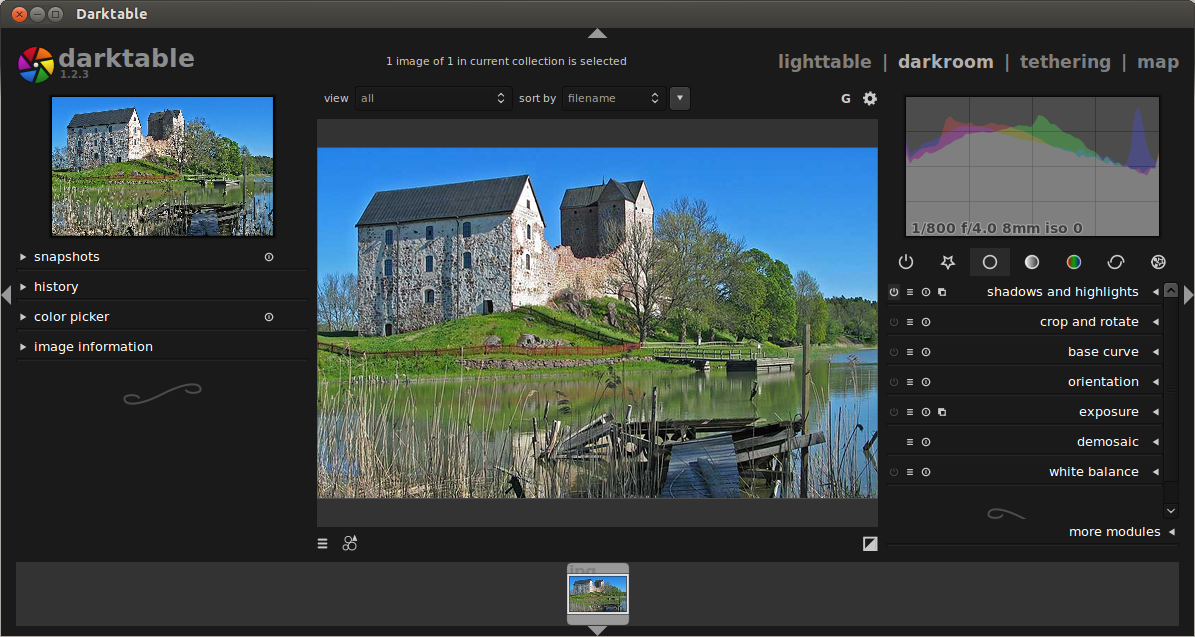The width and height of the screenshot is (1195, 637).
Task: Disable the shadows and highlights module
Action: click(x=894, y=292)
